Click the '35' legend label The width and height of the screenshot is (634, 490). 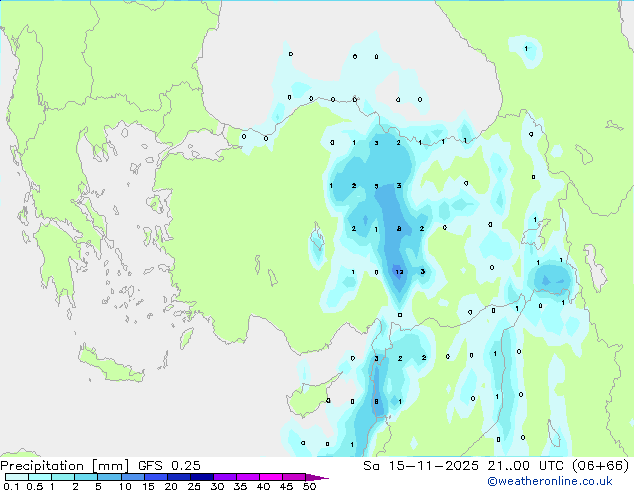tap(240, 486)
